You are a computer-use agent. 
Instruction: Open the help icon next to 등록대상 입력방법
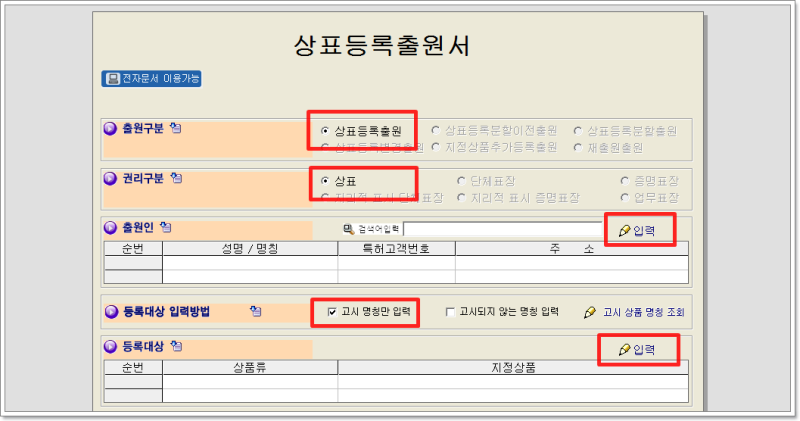pos(256,311)
